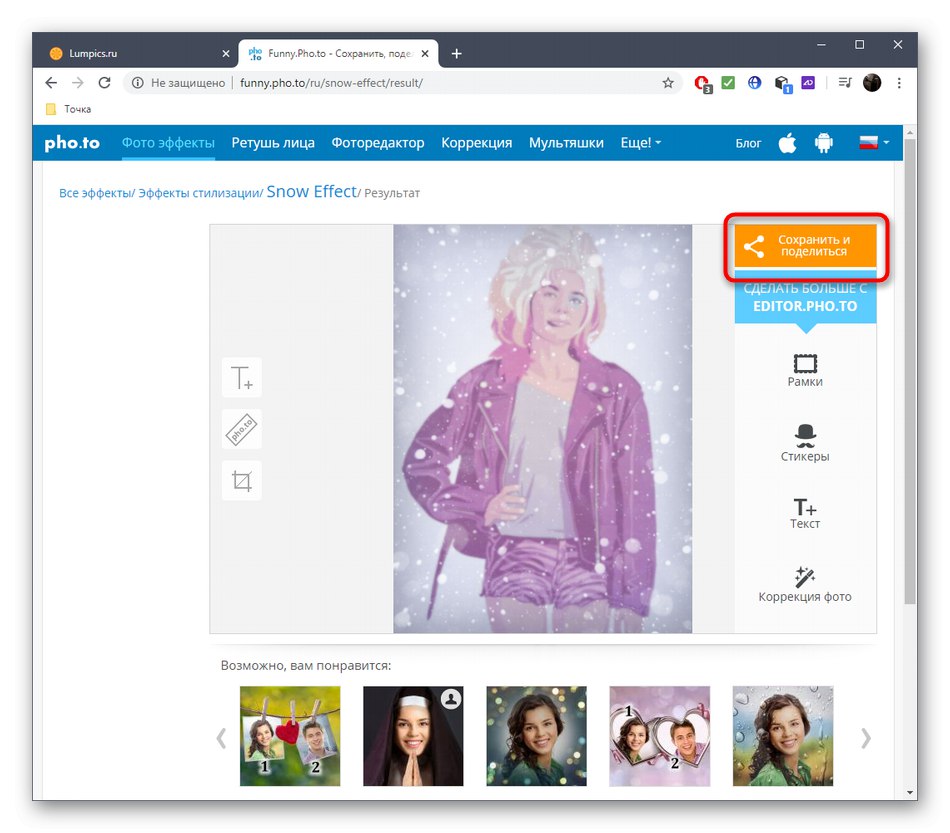Open the media control playlist icon
The height and width of the screenshot is (833, 950).
845,82
